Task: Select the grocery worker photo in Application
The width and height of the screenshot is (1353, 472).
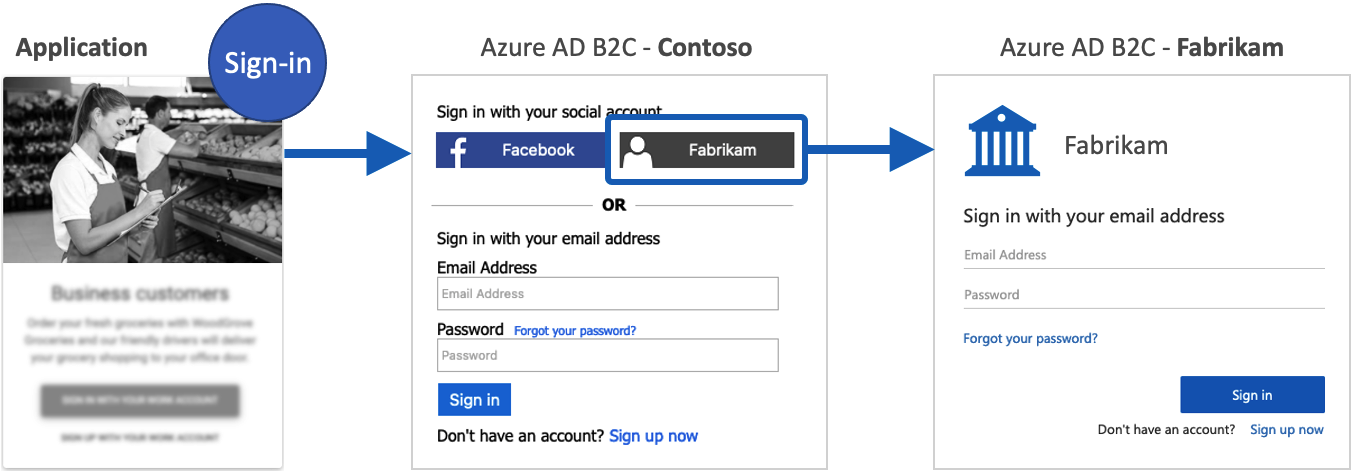Action: tap(143, 170)
